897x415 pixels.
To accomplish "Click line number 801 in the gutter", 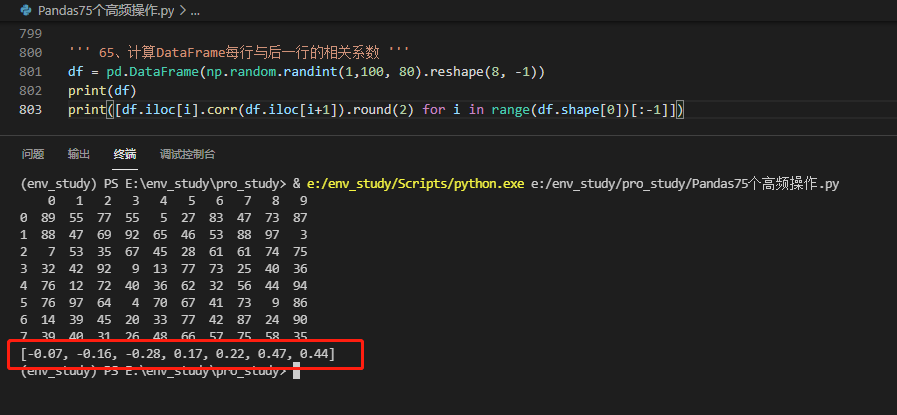I will click(x=30, y=72).
